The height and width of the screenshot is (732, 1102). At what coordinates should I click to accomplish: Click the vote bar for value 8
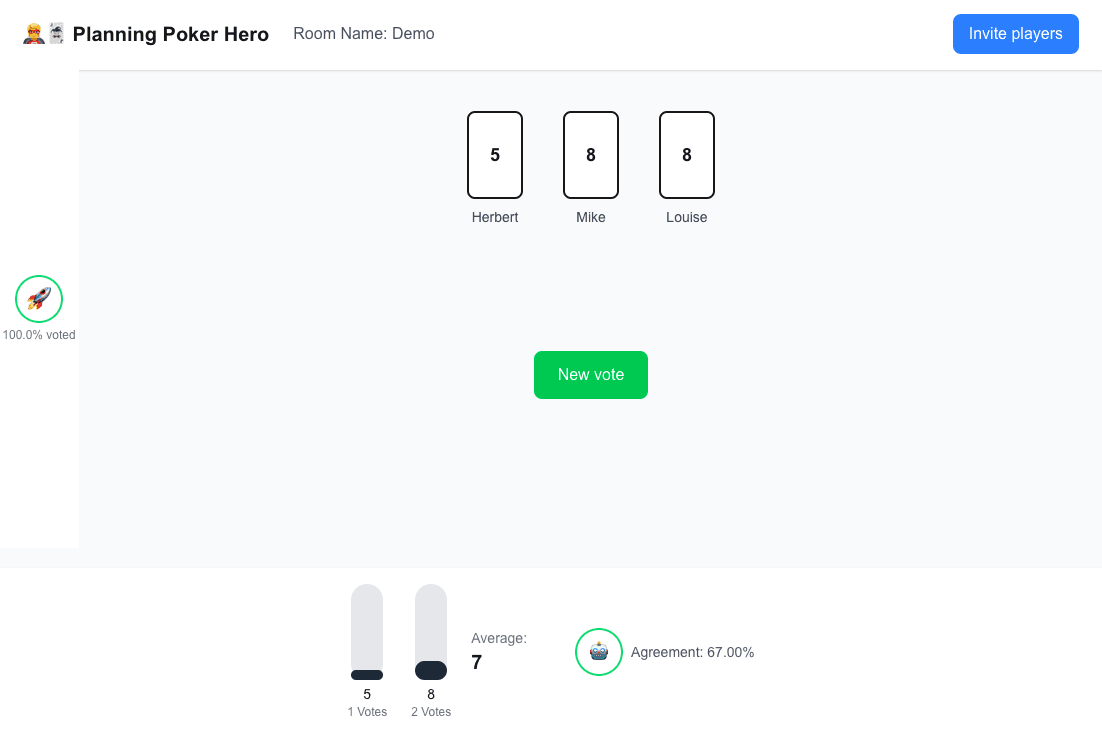(x=430, y=630)
